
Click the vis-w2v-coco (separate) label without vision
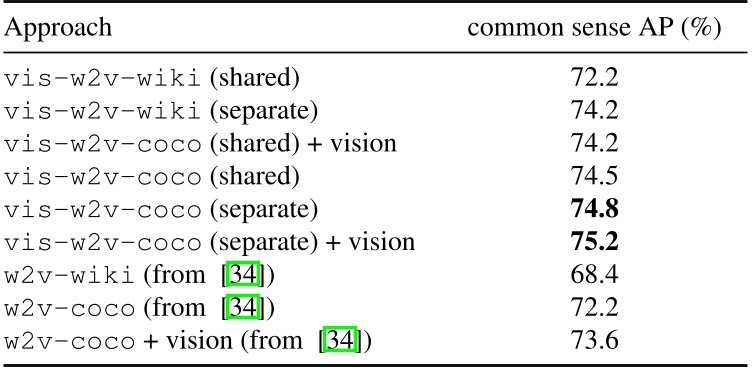point(161,209)
